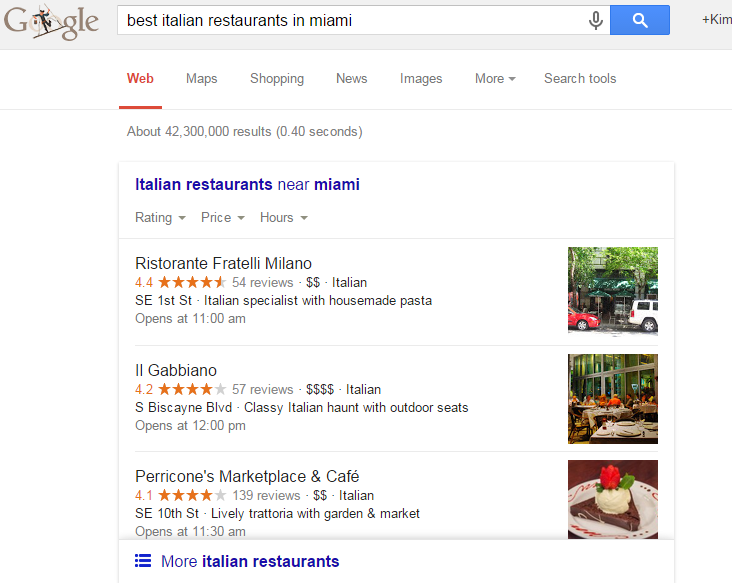Open Italian restaurants near miami heading link

click(247, 184)
